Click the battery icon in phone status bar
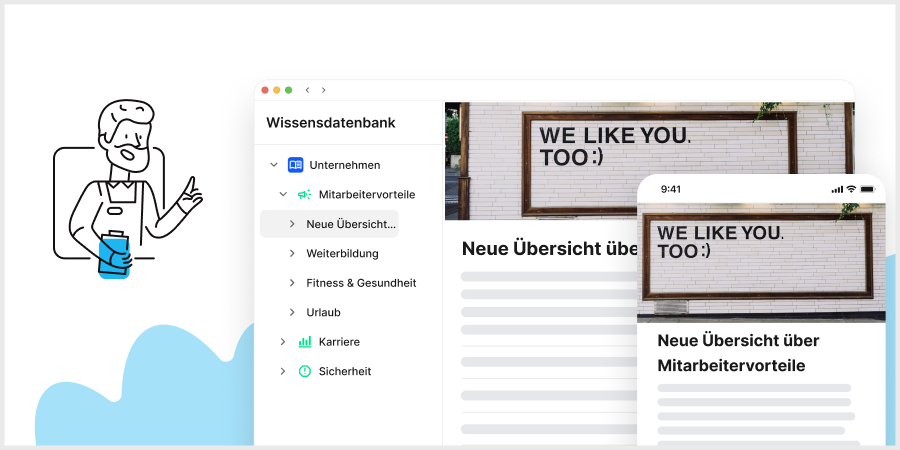This screenshot has height=450, width=900. (x=867, y=189)
